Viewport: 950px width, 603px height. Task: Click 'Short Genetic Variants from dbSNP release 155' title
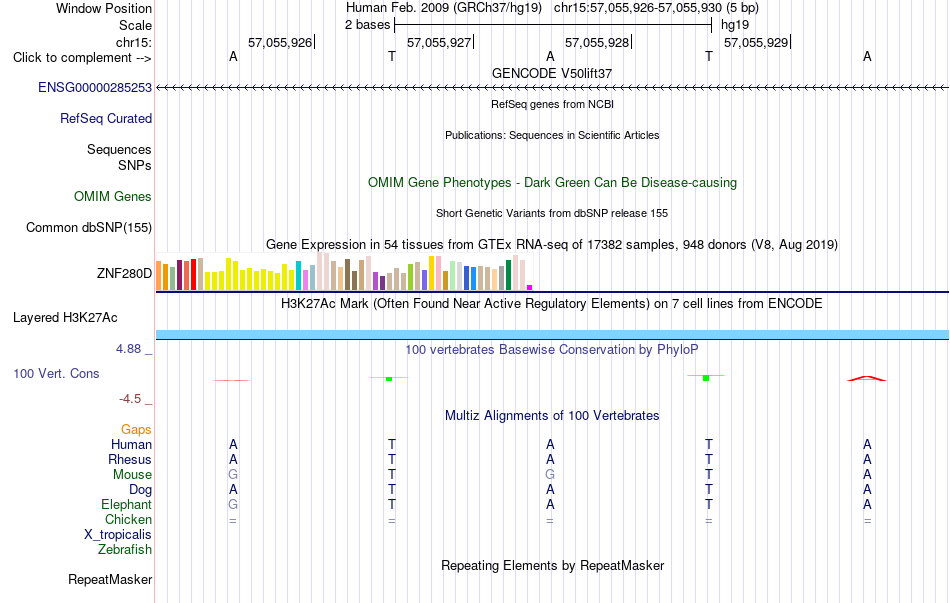click(552, 213)
